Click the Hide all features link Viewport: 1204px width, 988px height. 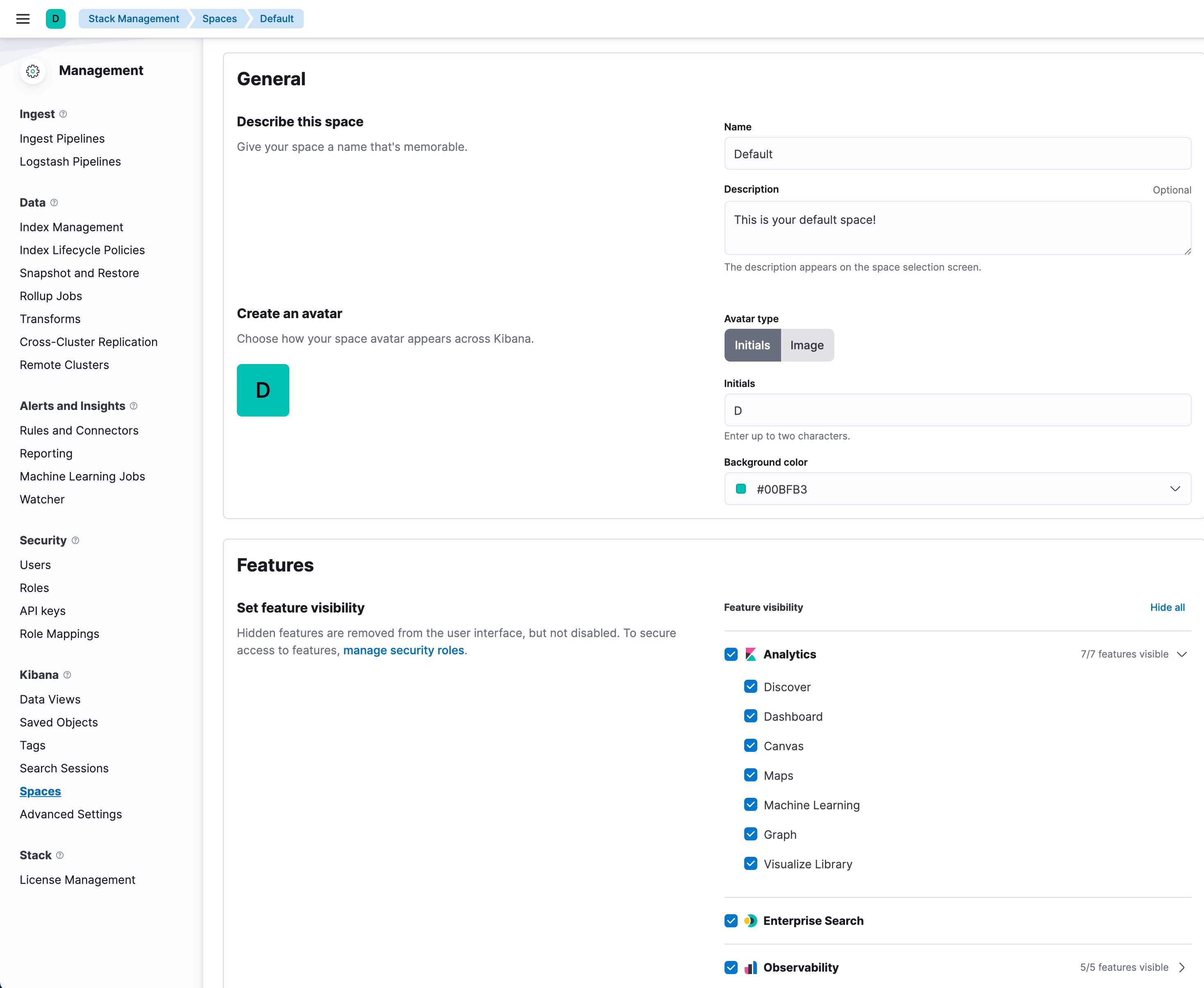pyautogui.click(x=1167, y=607)
